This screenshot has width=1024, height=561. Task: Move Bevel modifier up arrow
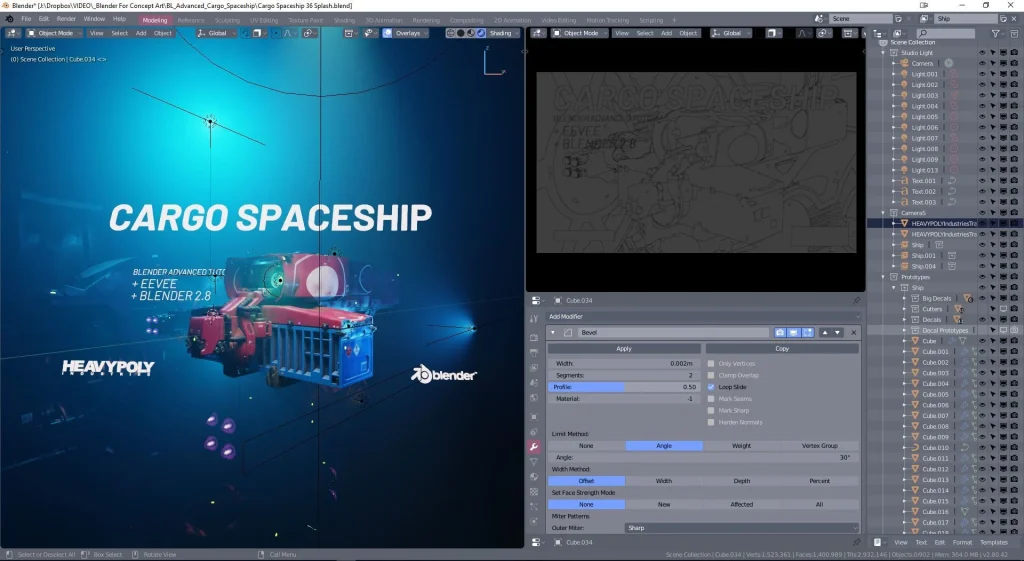tap(825, 332)
